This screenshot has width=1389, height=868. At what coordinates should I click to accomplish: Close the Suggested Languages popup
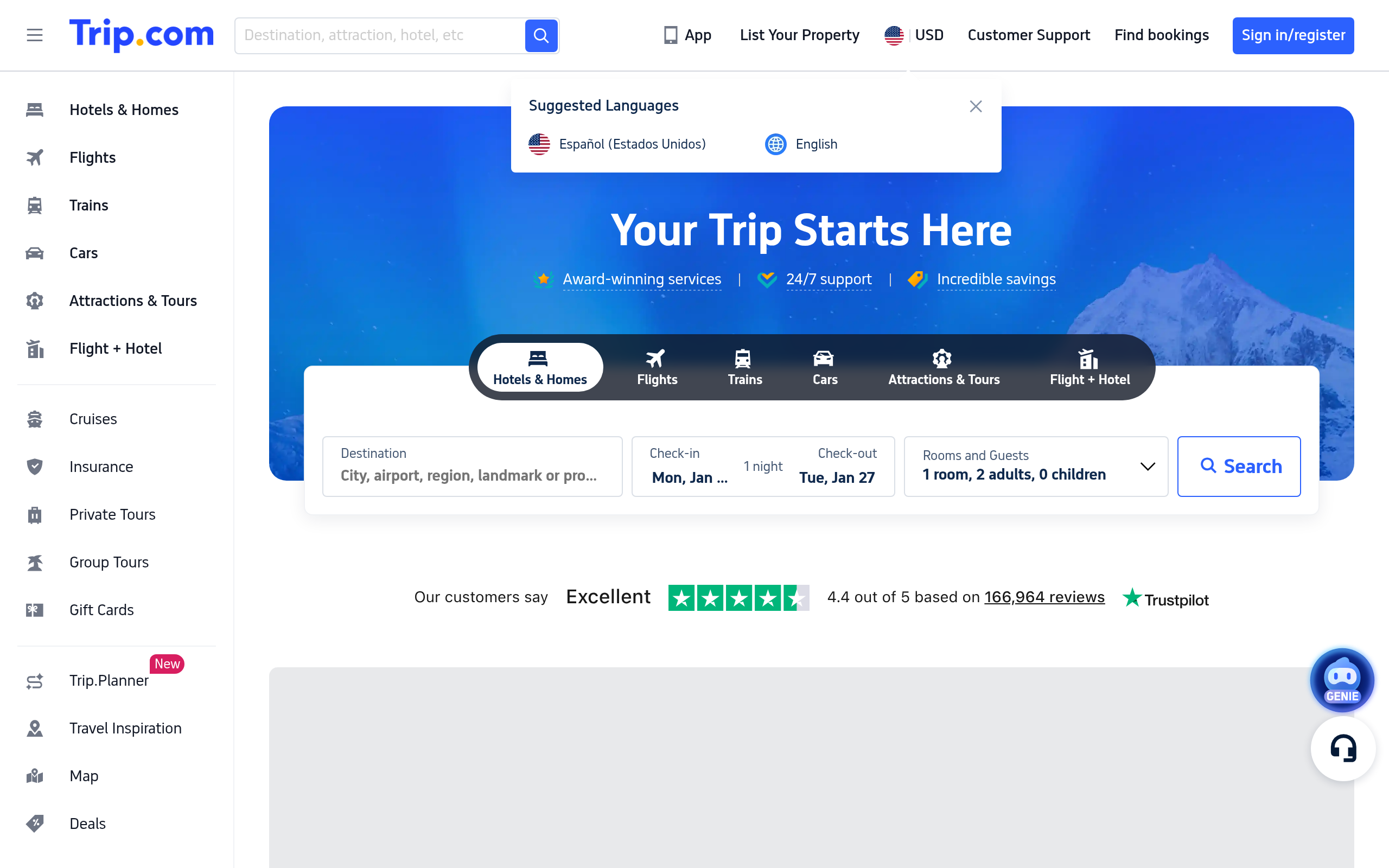tap(975, 106)
